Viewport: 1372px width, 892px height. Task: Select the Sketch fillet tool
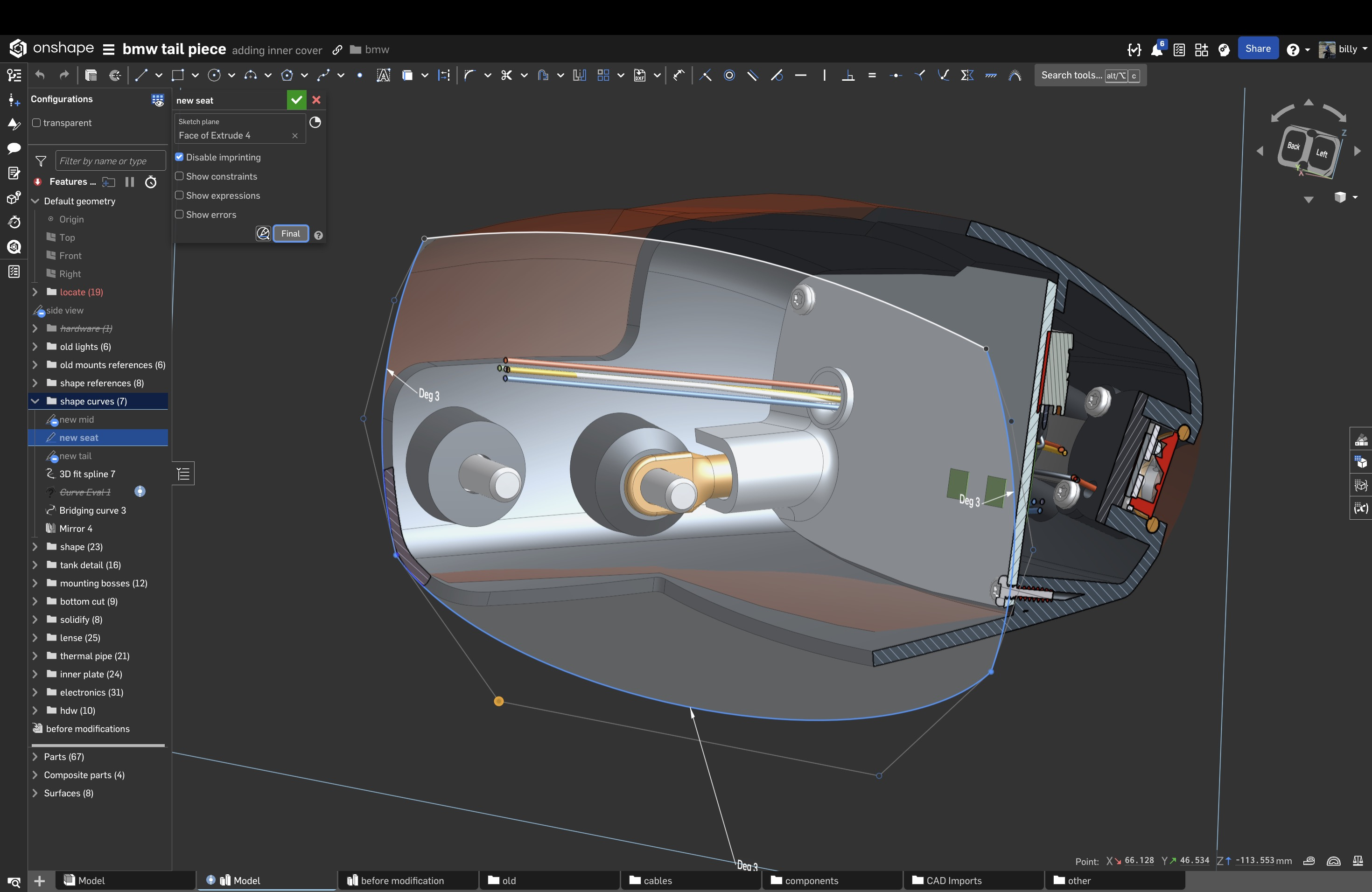coord(469,76)
